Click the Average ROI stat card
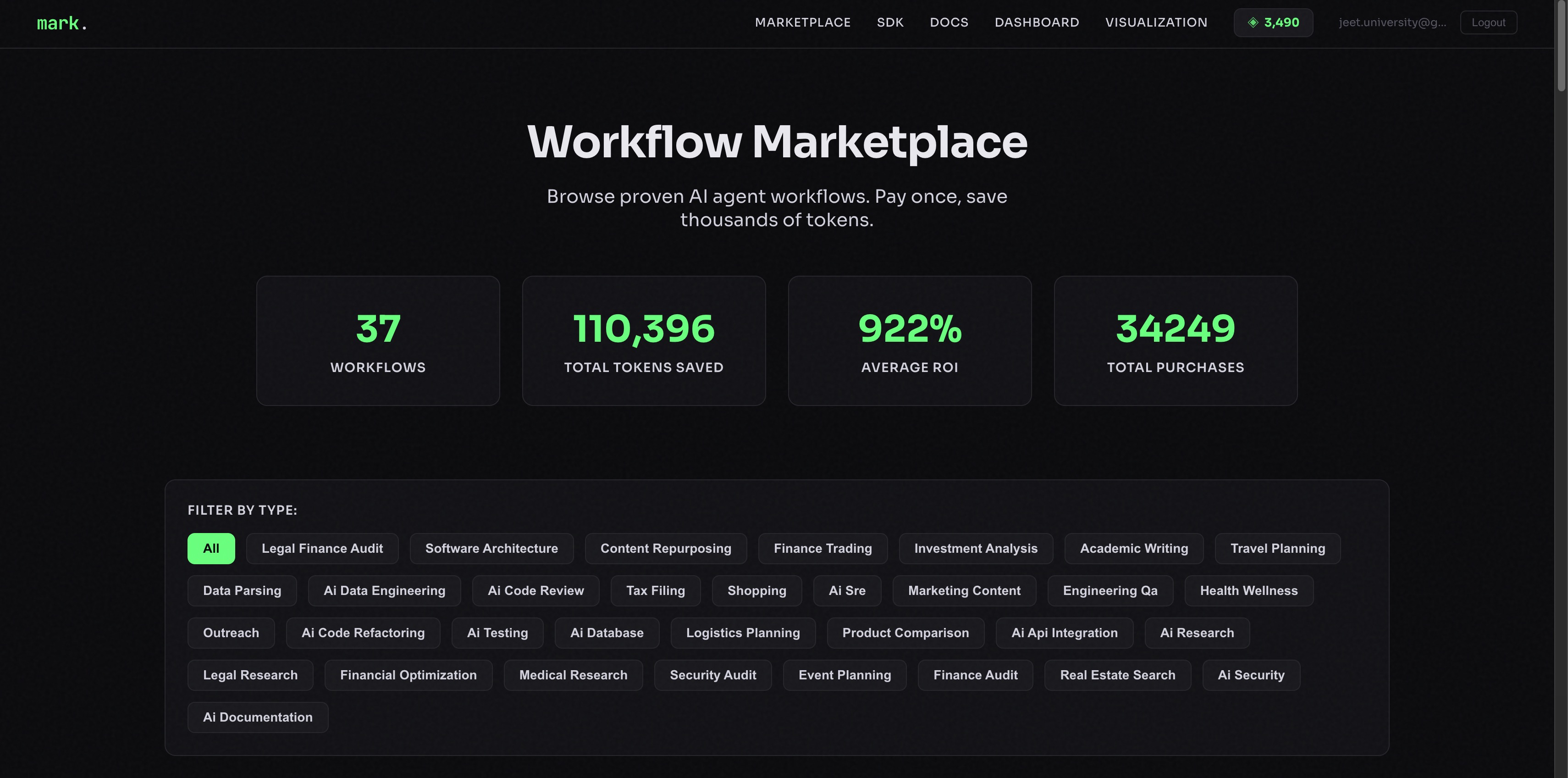The width and height of the screenshot is (1568, 778). (909, 340)
